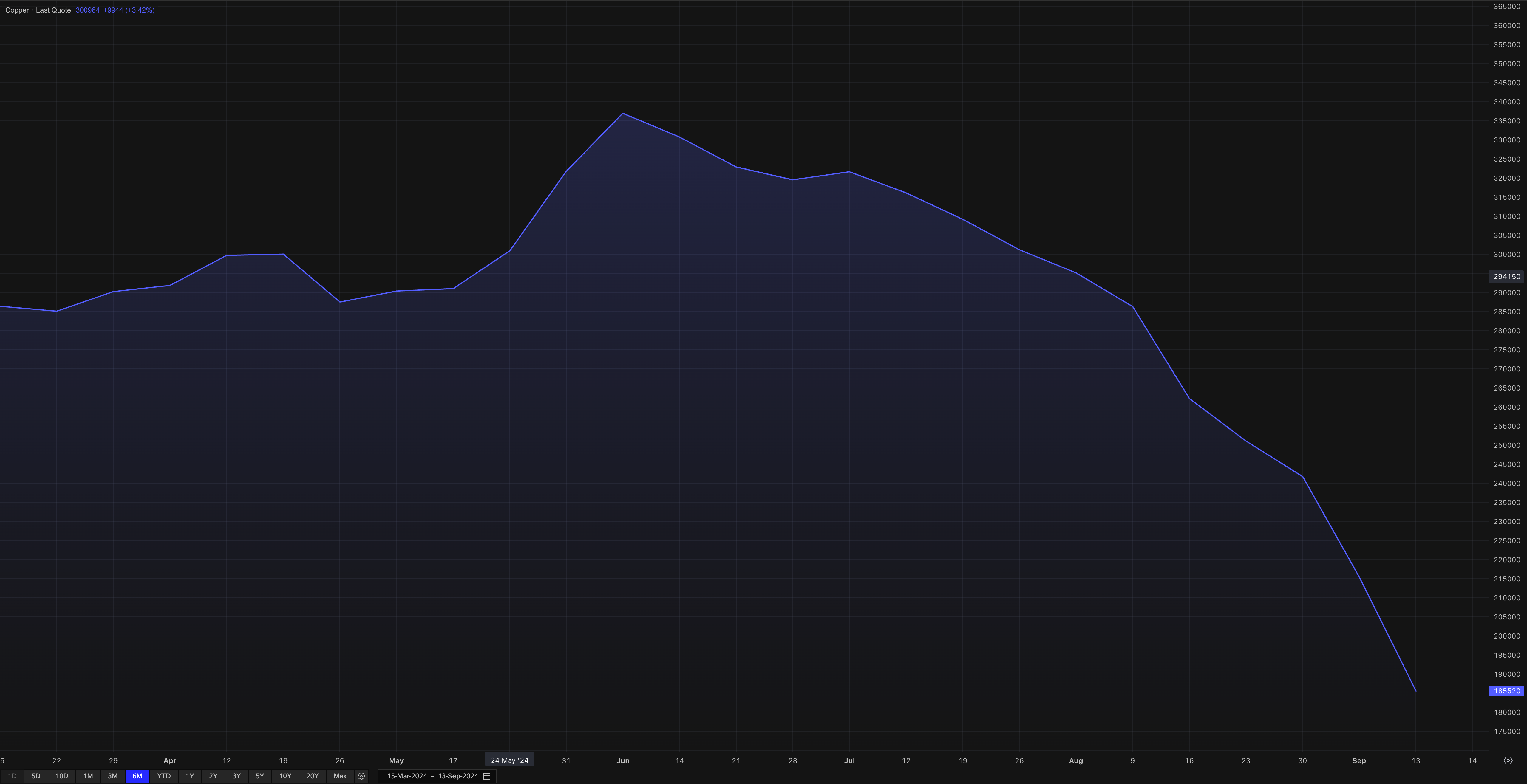This screenshot has height=784, width=1527.
Task: Click the Jun label on time axis
Action: (623, 761)
